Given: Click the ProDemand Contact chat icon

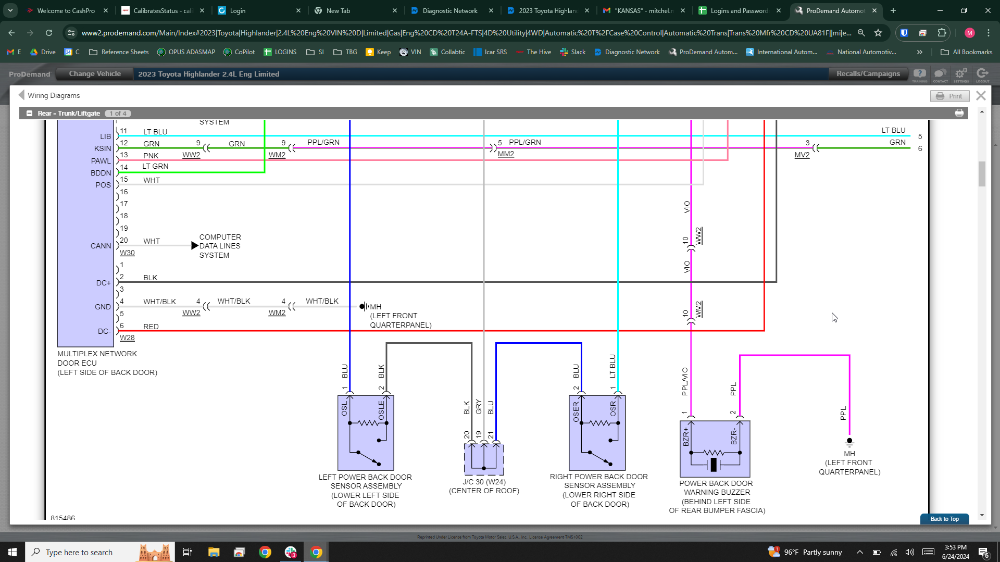Looking at the screenshot, I should [940, 73].
